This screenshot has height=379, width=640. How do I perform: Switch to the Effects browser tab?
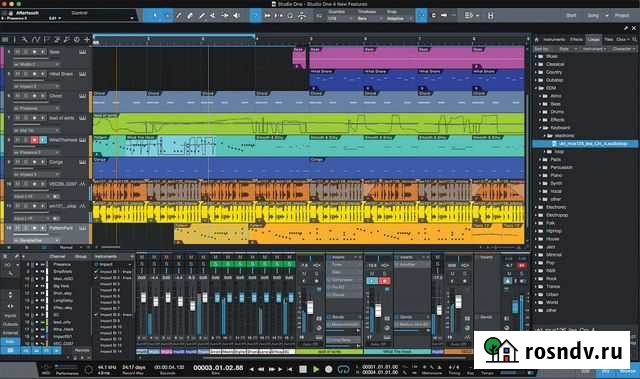tap(576, 40)
